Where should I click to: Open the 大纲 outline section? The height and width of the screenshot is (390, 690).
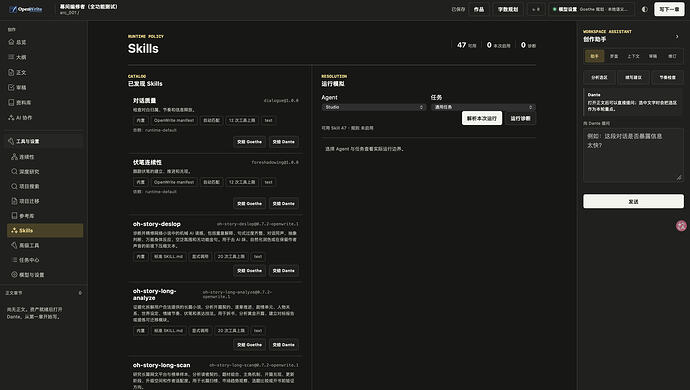18,57
